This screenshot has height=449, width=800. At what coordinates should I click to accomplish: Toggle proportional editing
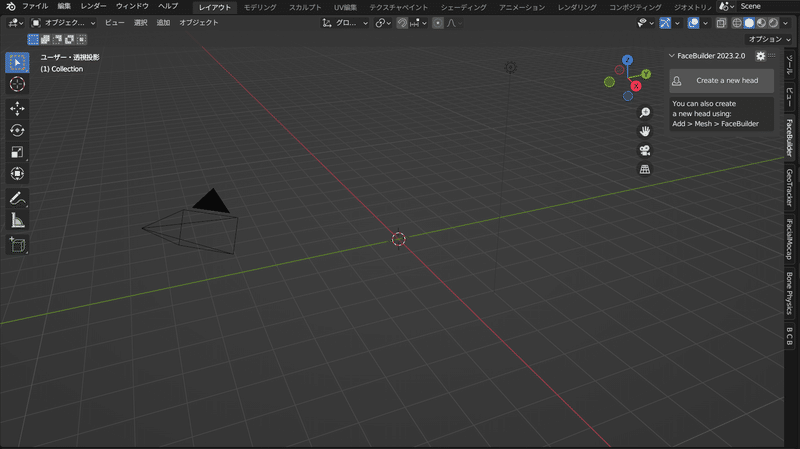438,23
